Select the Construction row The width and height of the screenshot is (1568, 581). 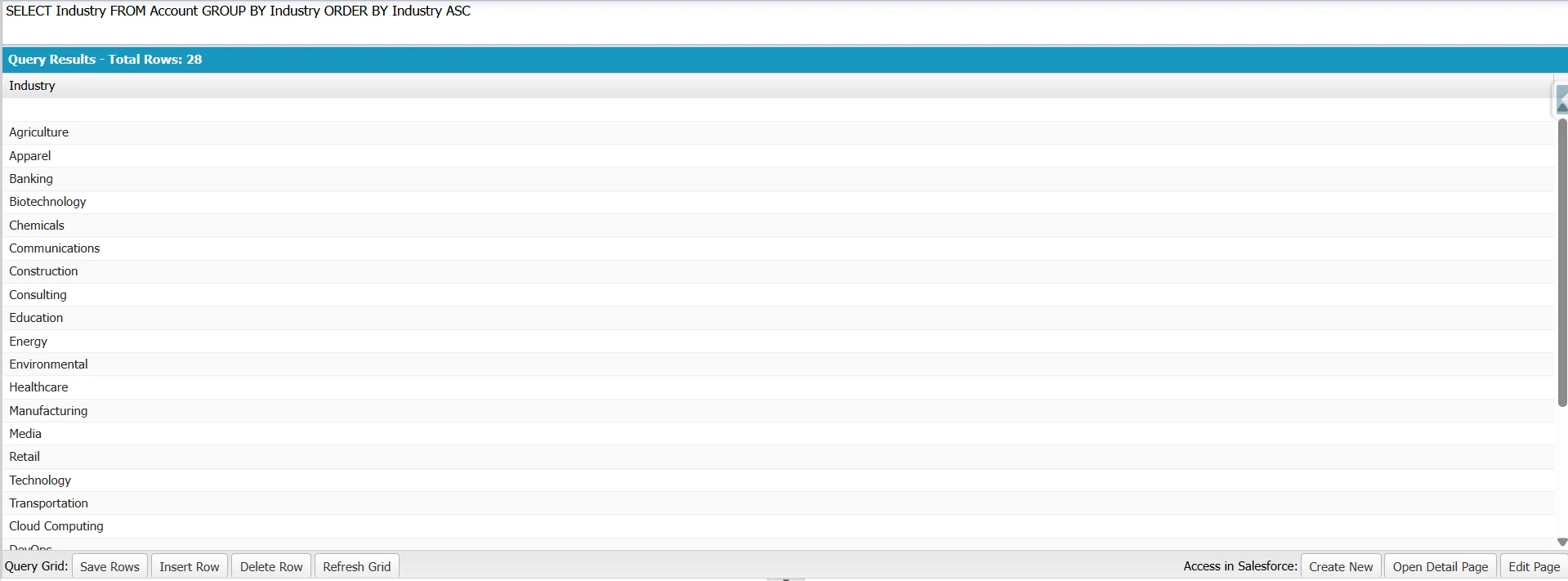778,271
